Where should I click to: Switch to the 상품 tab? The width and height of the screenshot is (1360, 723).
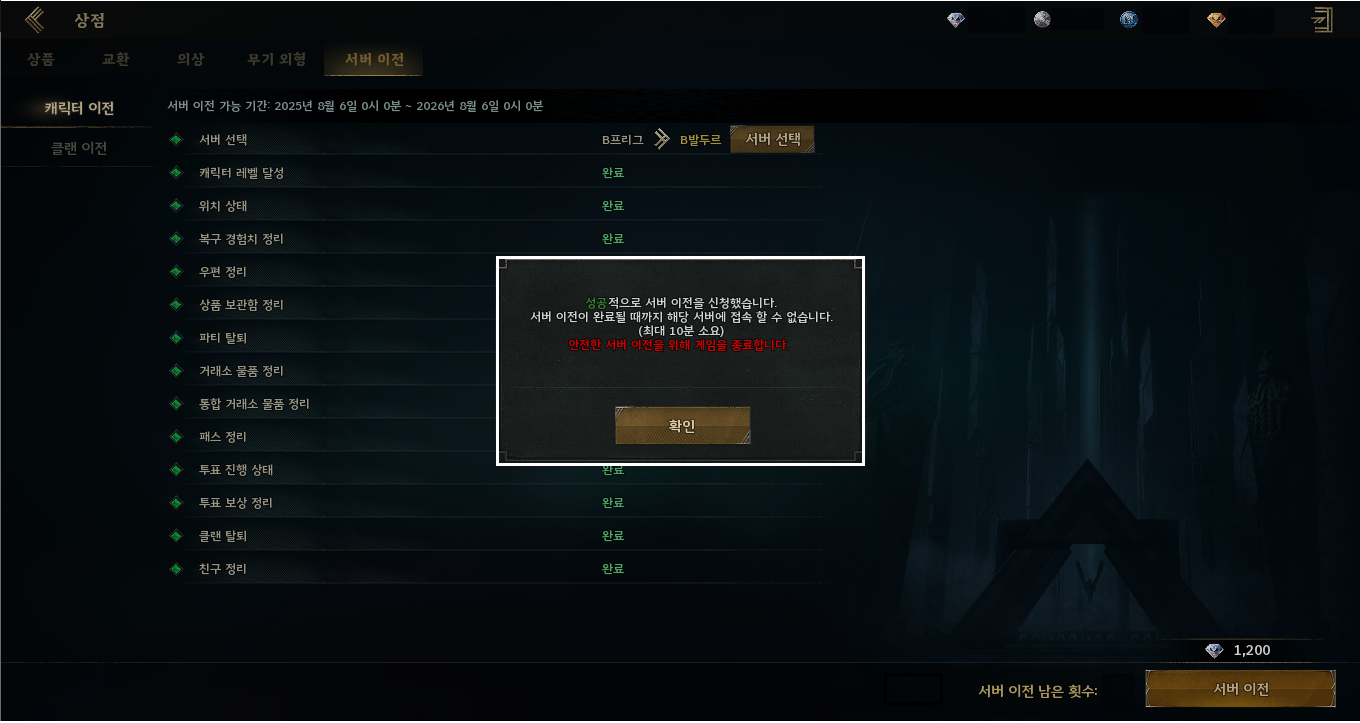pyautogui.click(x=41, y=60)
